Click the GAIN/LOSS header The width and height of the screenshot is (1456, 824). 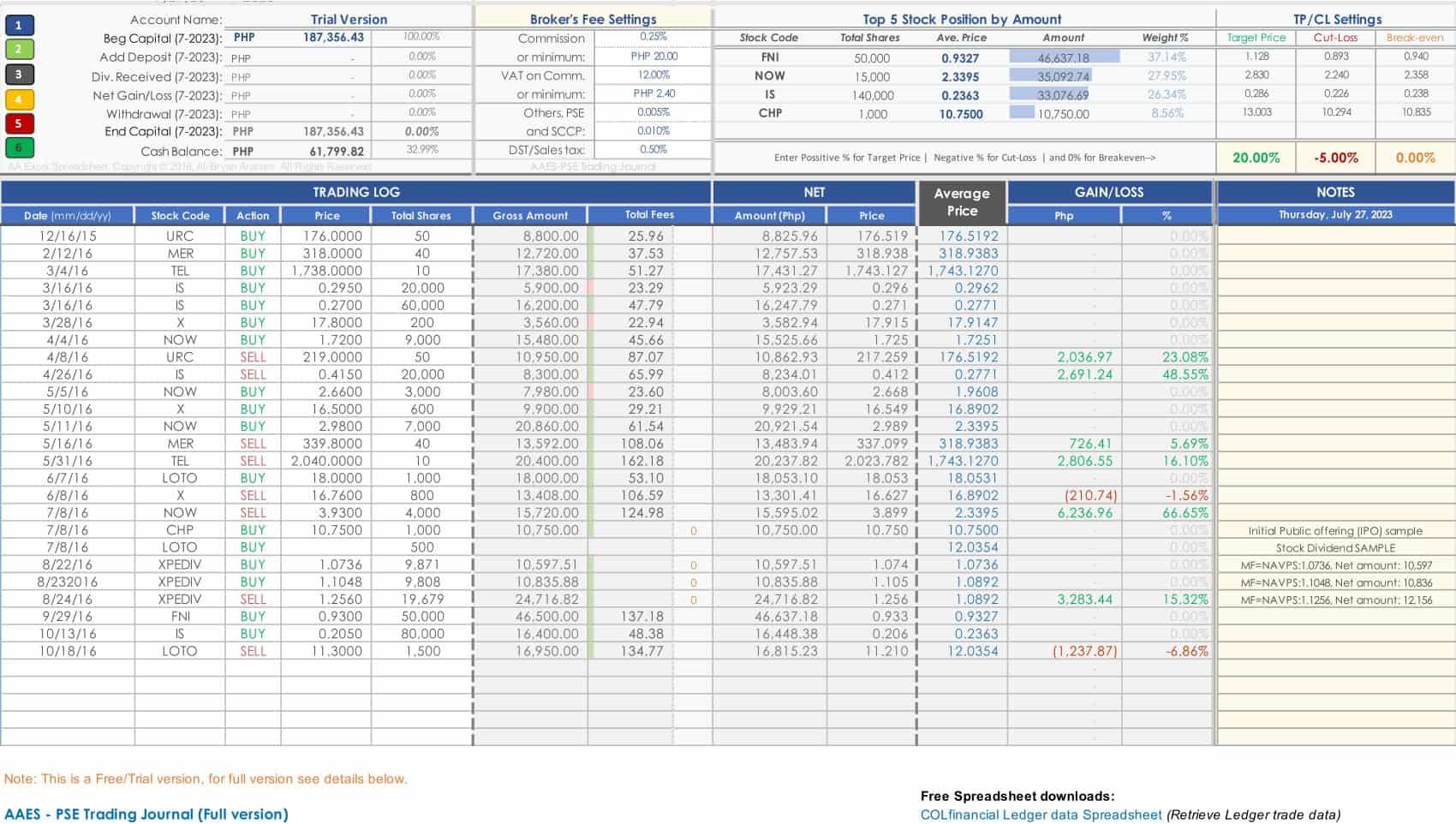[1109, 193]
